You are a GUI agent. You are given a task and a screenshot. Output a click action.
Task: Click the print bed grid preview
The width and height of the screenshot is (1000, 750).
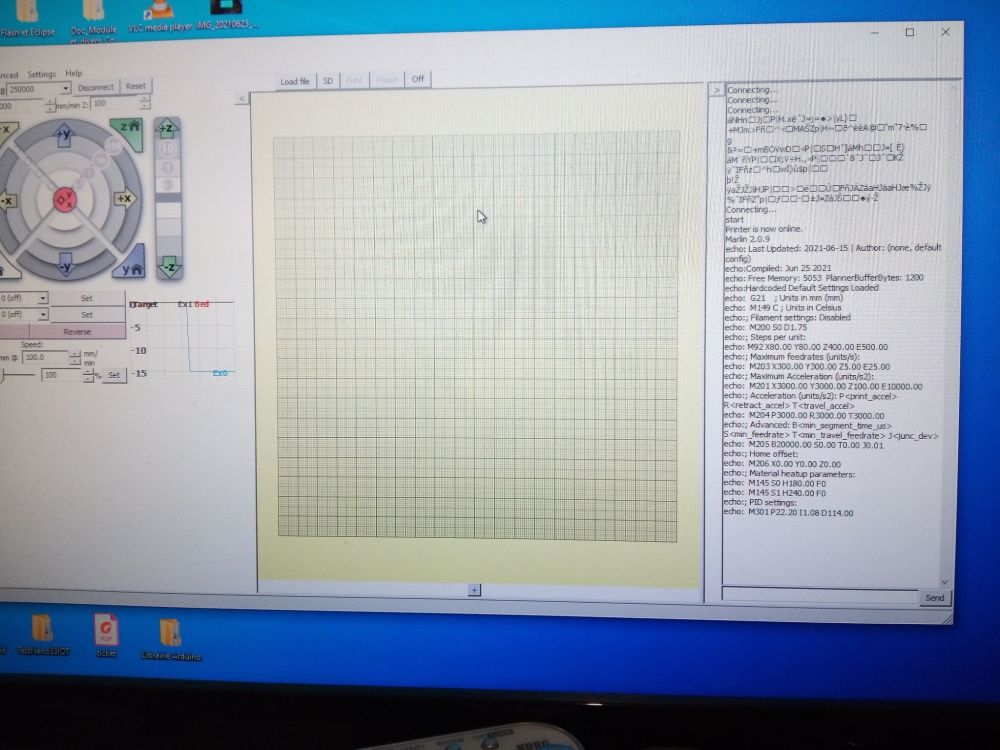[476, 337]
